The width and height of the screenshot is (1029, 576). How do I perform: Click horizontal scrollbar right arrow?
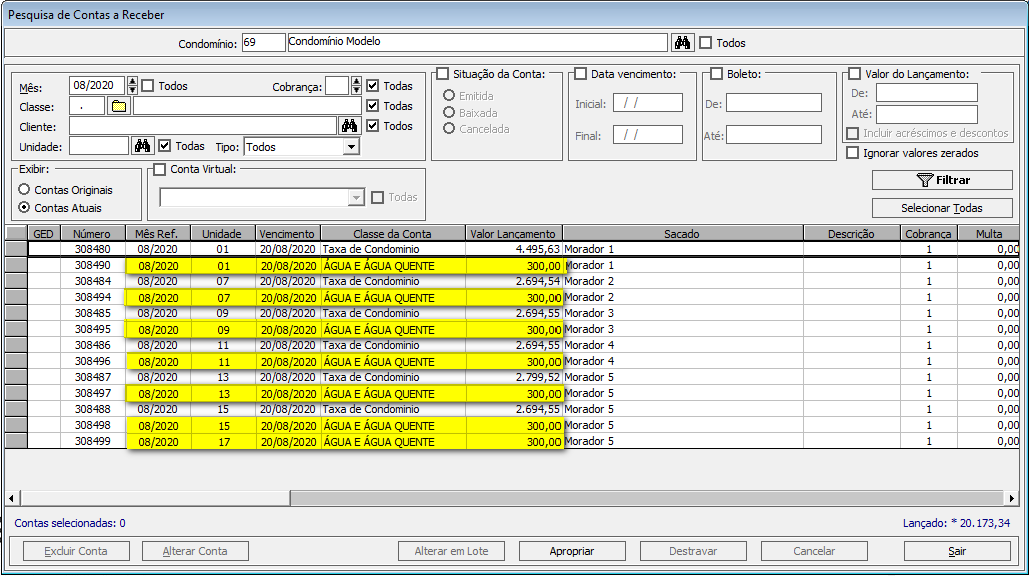[x=1011, y=499]
